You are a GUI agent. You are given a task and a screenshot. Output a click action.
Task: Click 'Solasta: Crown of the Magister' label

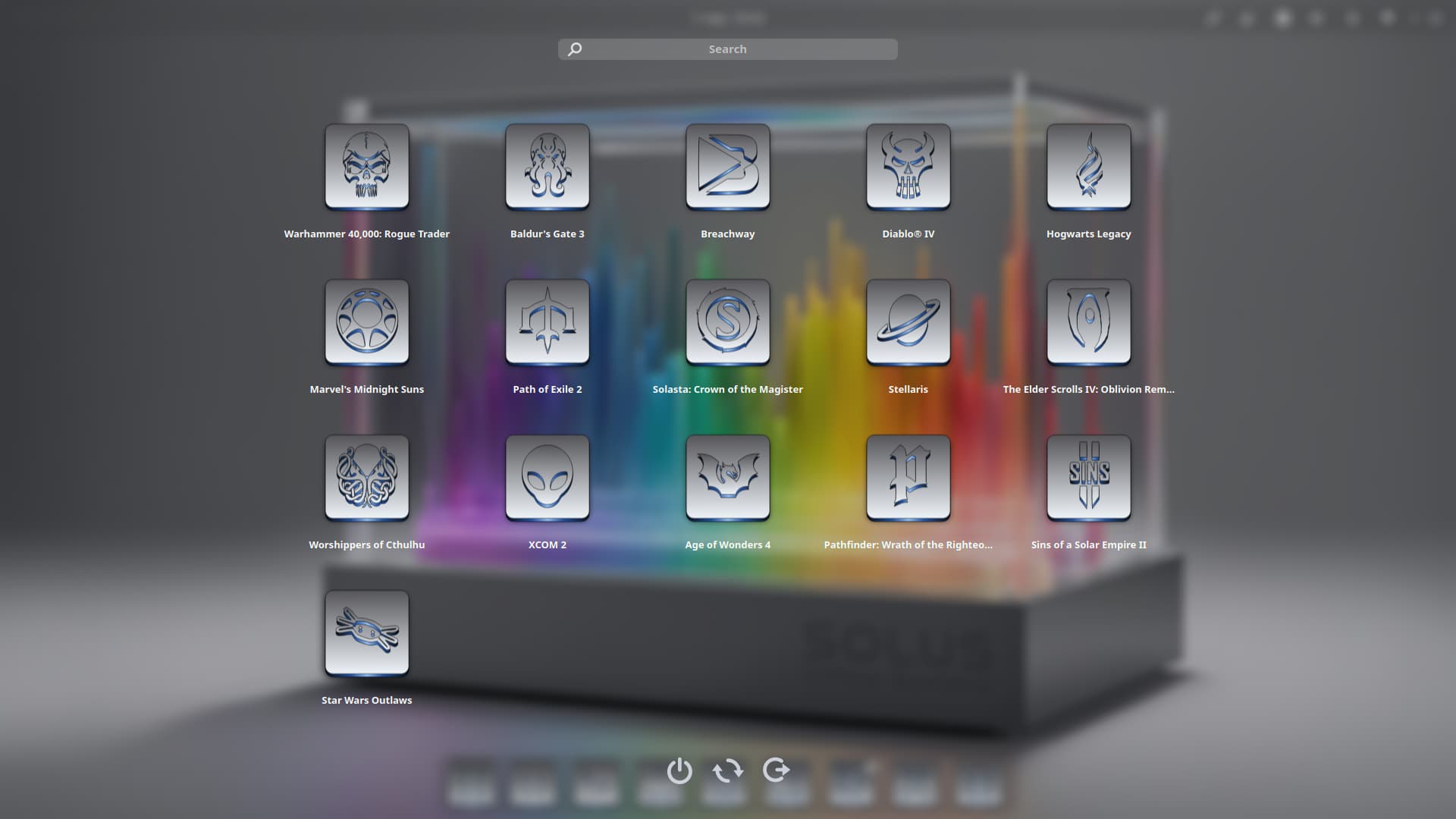tap(728, 389)
